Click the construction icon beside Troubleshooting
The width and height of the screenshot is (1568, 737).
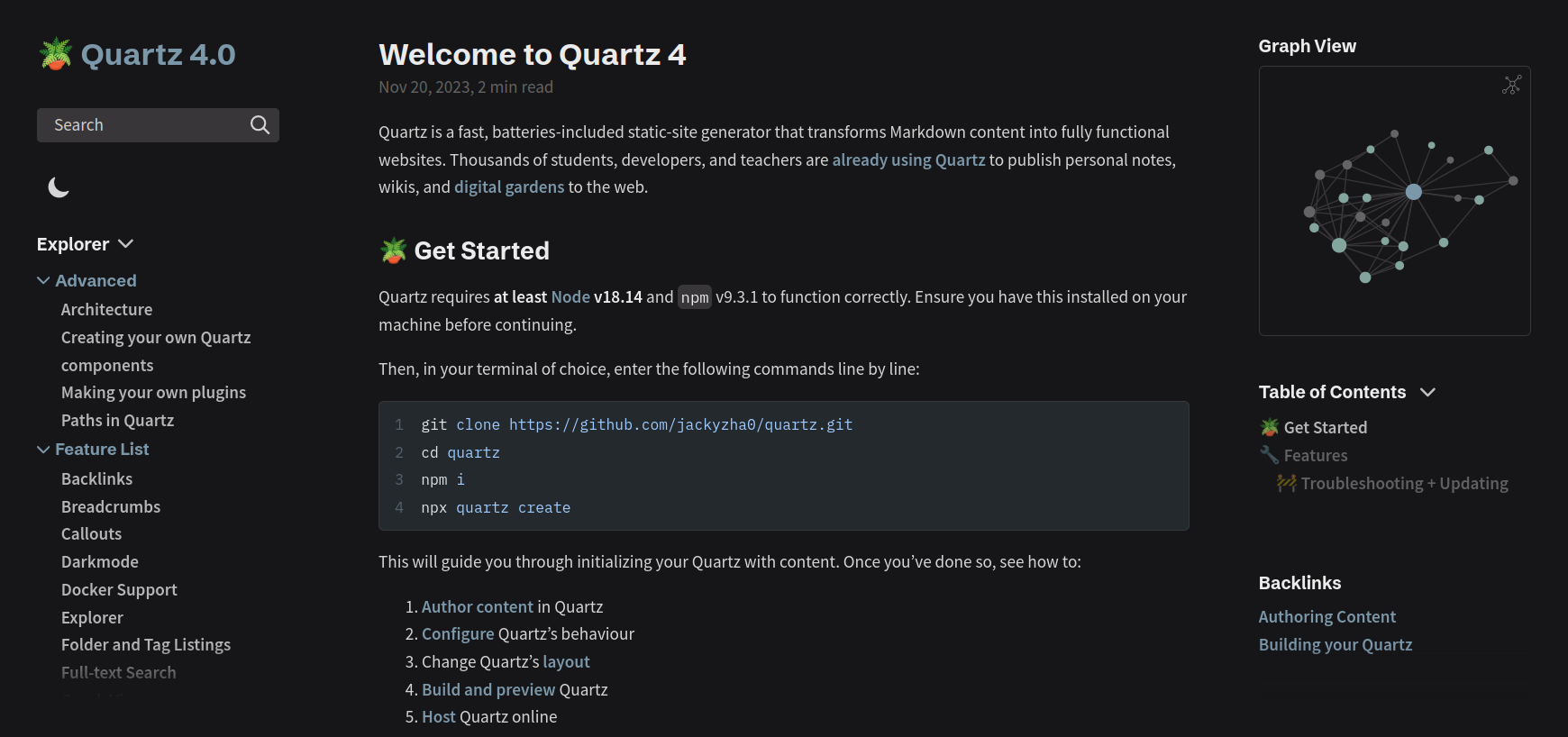pos(1286,483)
